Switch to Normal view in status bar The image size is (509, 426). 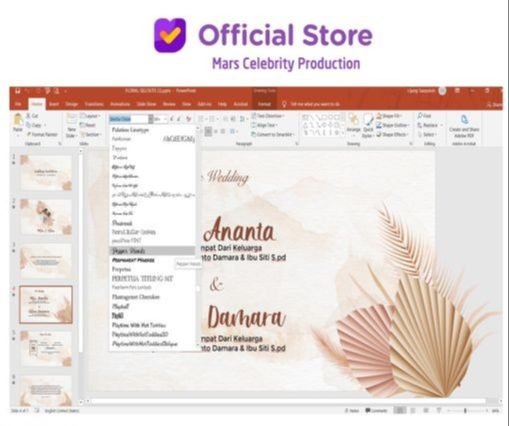click(400, 411)
